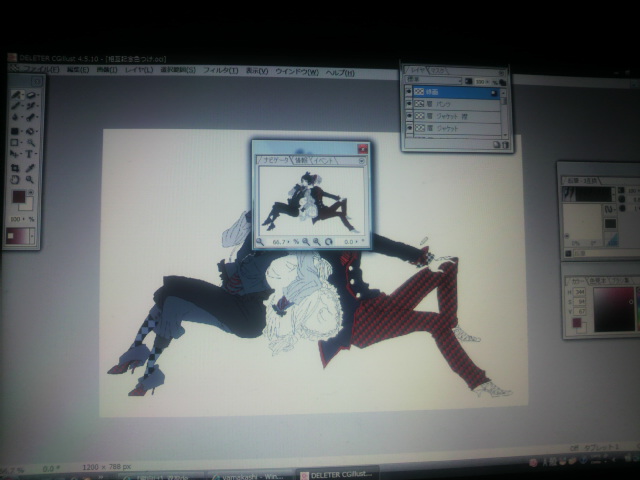Open the brush tool options arrow

22,95
